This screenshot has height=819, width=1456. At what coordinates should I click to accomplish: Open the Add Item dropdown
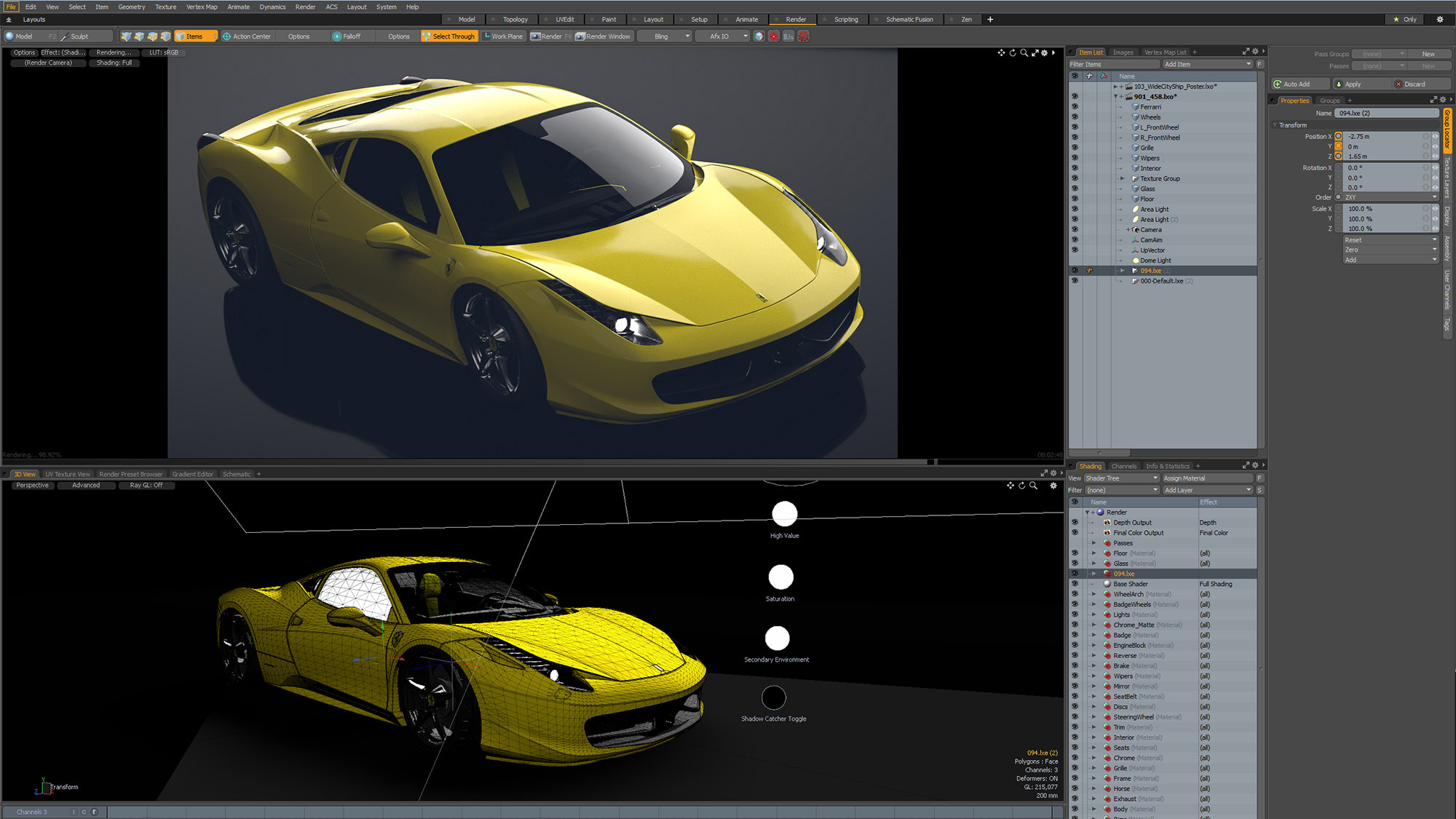[1206, 64]
